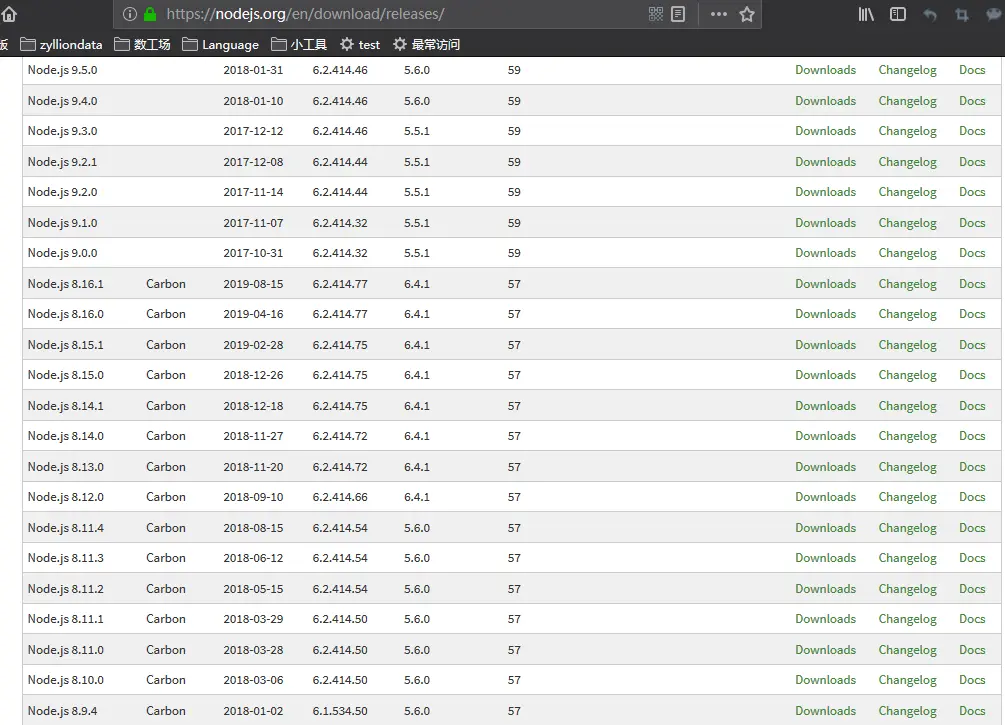
Task: Open 小工具 bookmark folder
Action: coord(299,44)
